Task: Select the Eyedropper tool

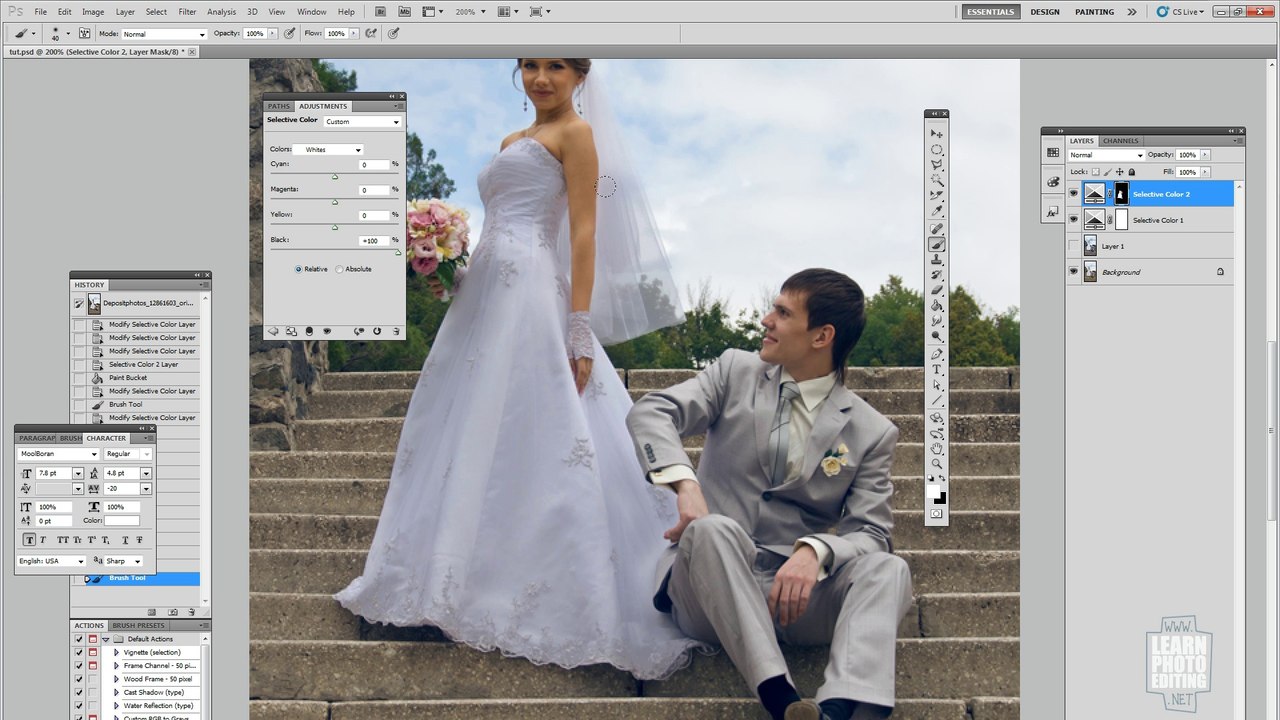Action: coord(937,211)
